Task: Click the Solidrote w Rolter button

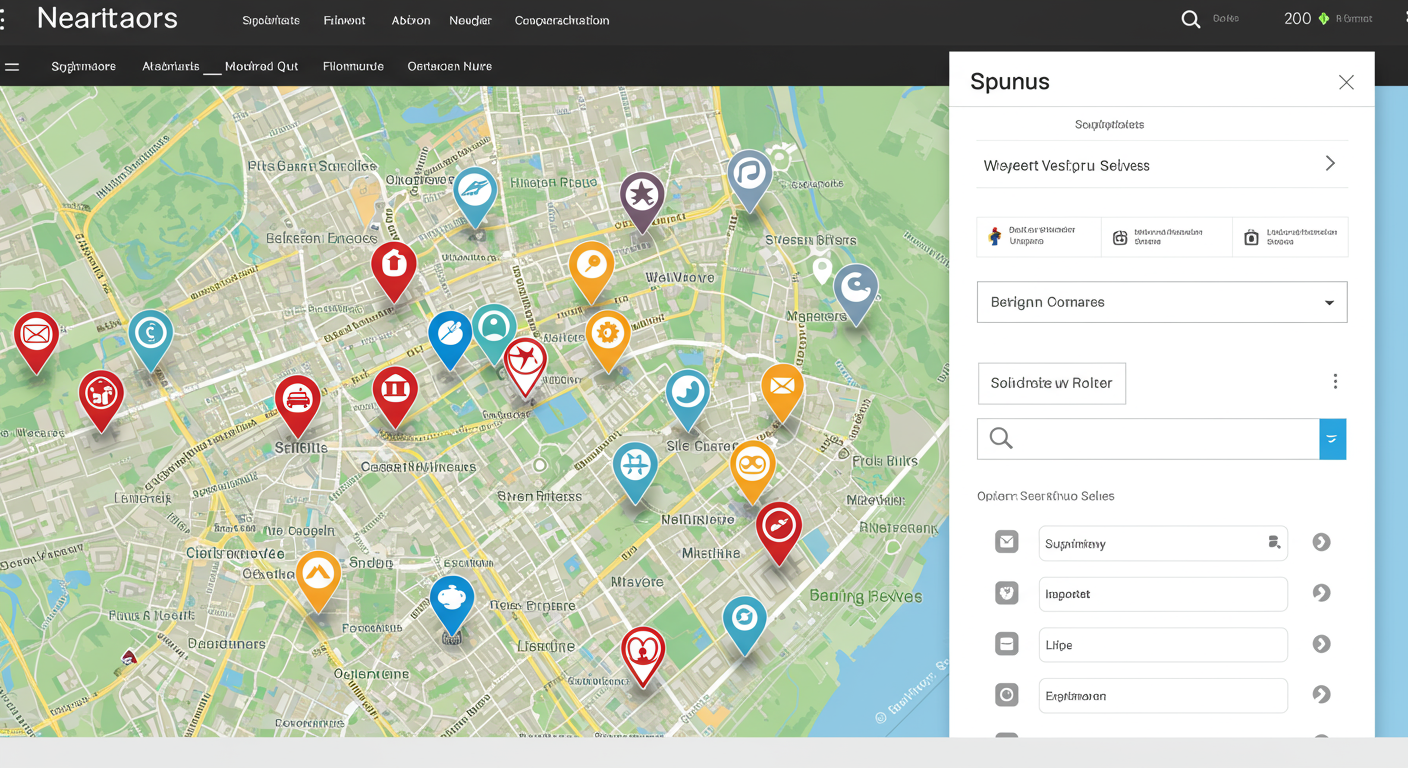Action: 1051,383
